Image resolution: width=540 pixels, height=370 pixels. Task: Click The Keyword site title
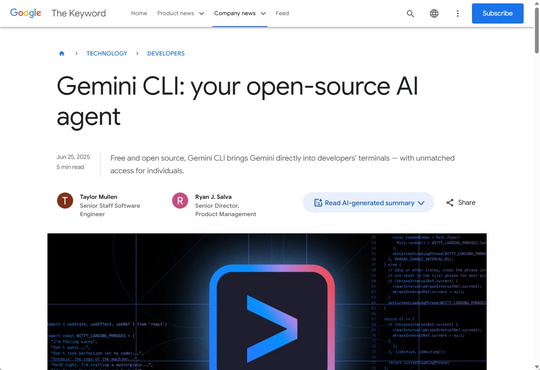[79, 13]
